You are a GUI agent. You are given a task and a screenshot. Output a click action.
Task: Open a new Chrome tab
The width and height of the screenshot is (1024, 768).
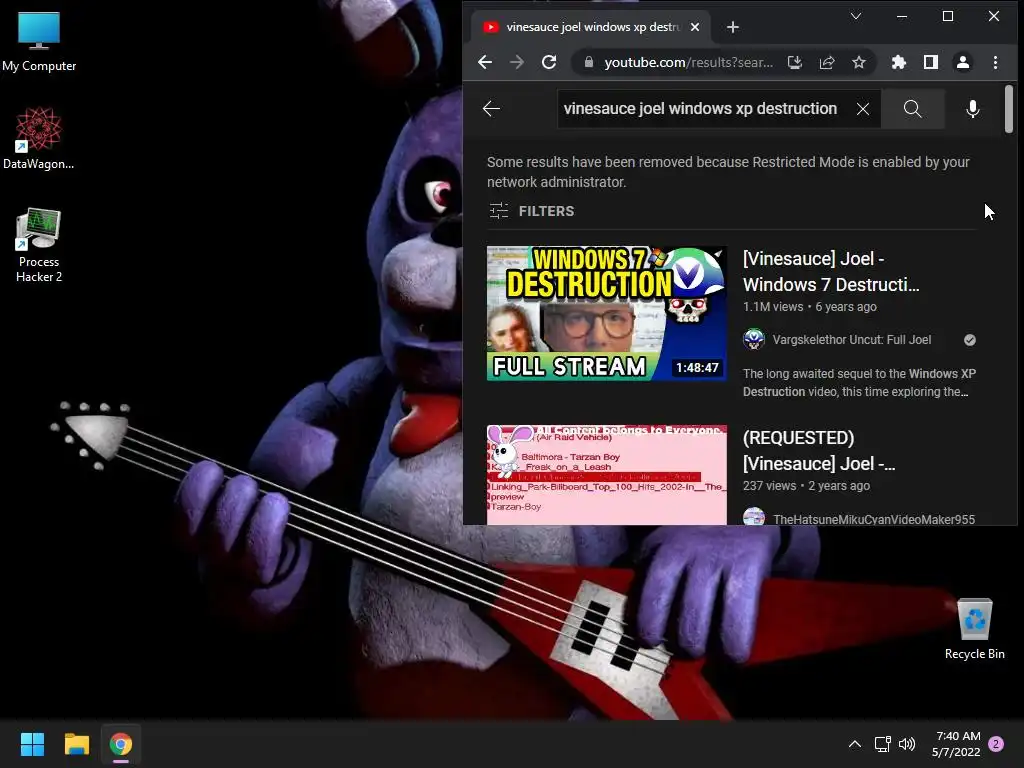point(733,27)
